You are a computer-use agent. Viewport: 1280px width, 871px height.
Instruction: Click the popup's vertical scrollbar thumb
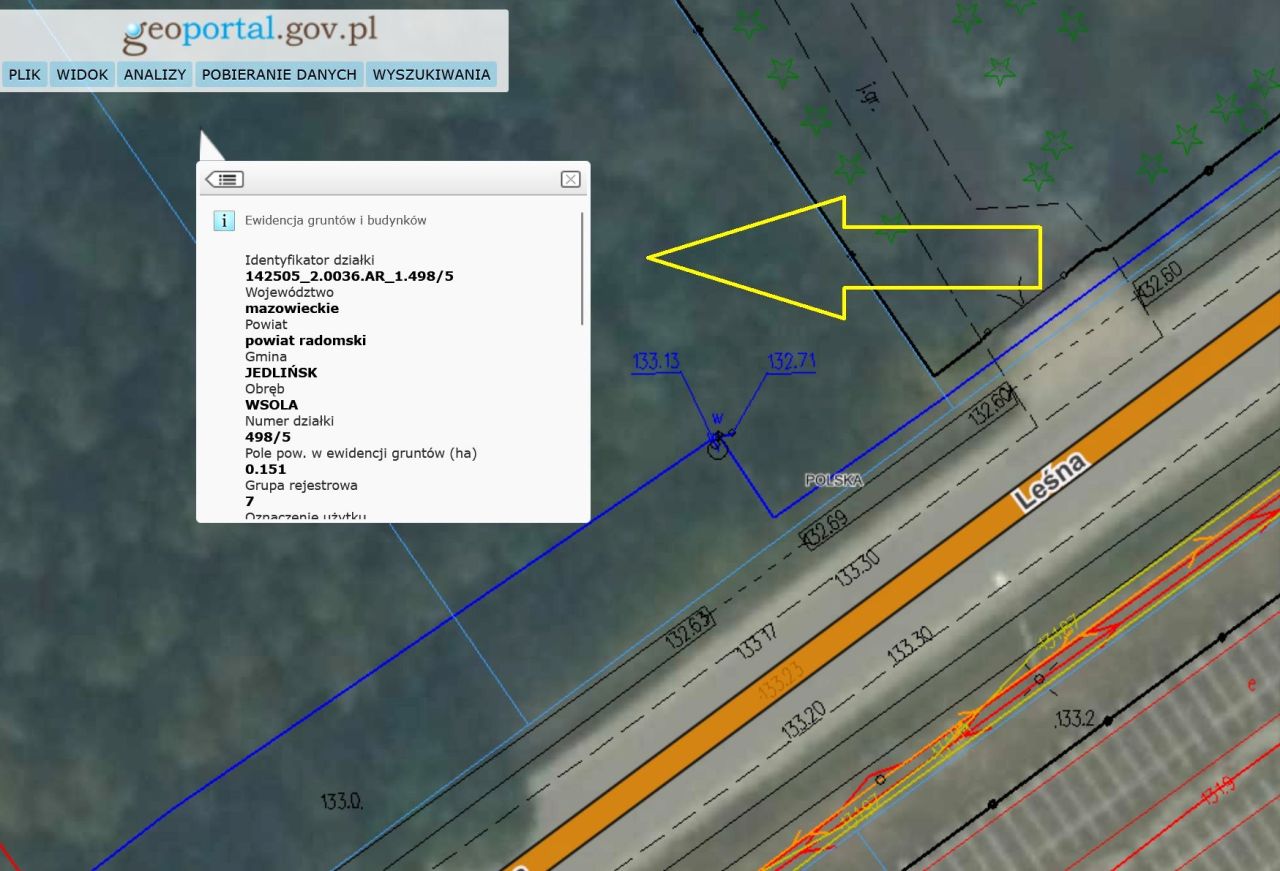click(582, 267)
